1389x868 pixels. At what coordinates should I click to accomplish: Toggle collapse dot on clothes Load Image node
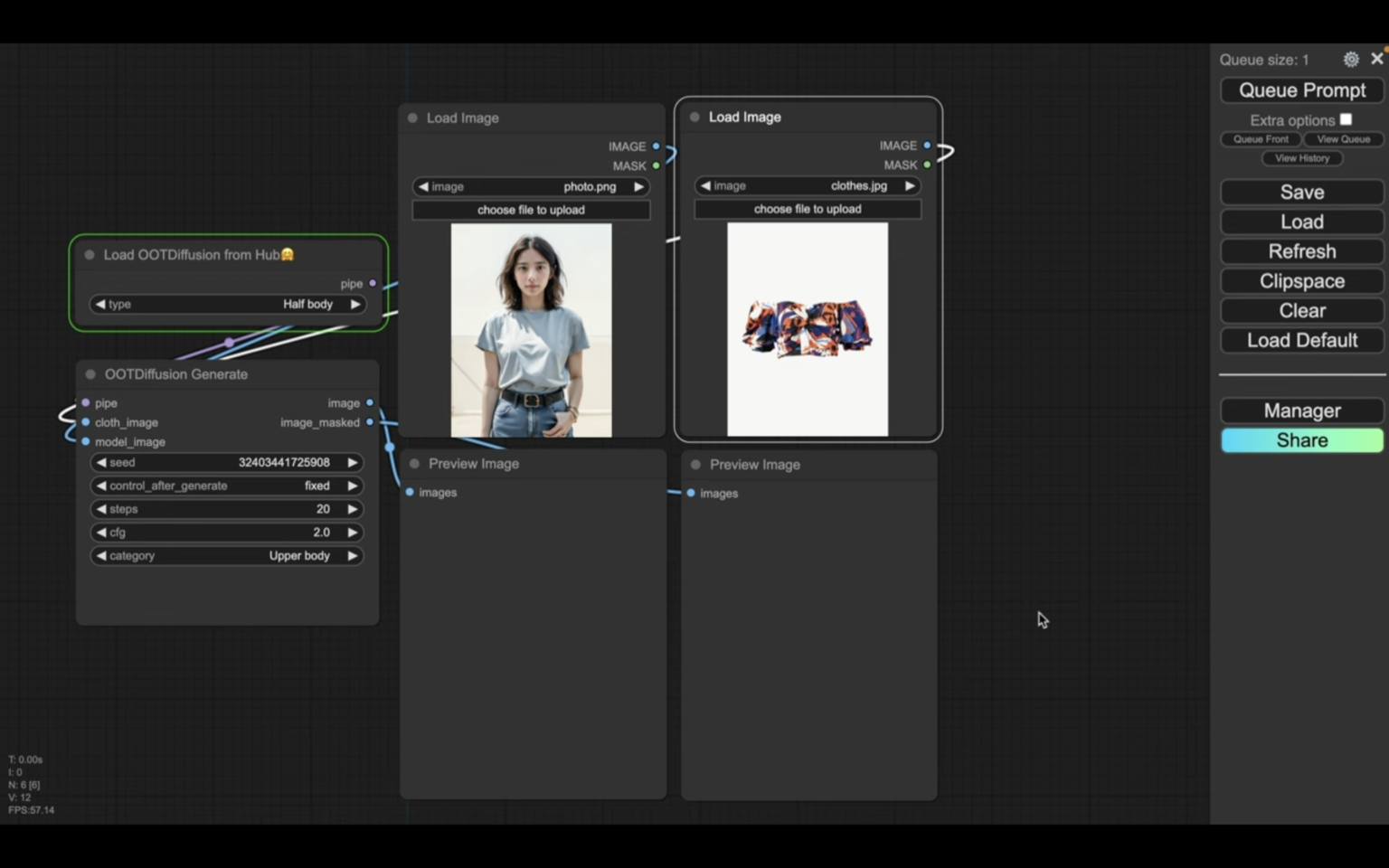point(694,118)
